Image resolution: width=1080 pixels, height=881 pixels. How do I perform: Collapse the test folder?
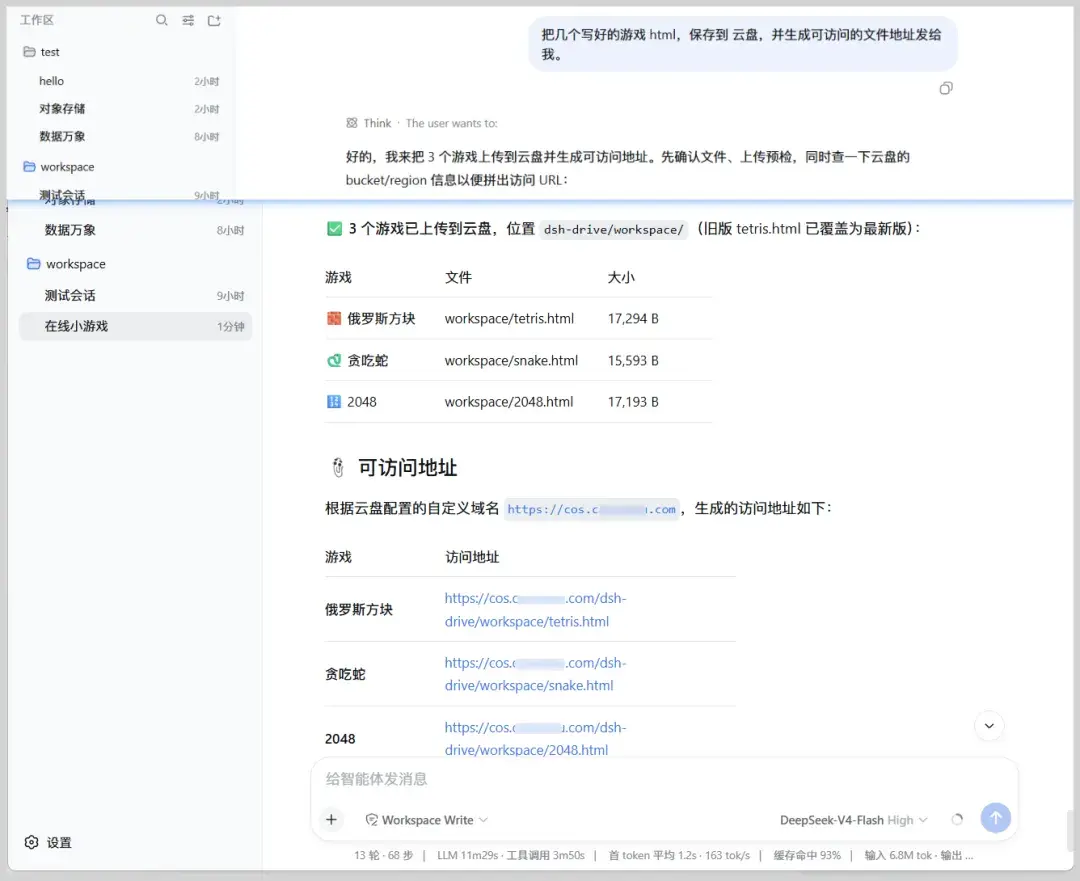(x=41, y=52)
